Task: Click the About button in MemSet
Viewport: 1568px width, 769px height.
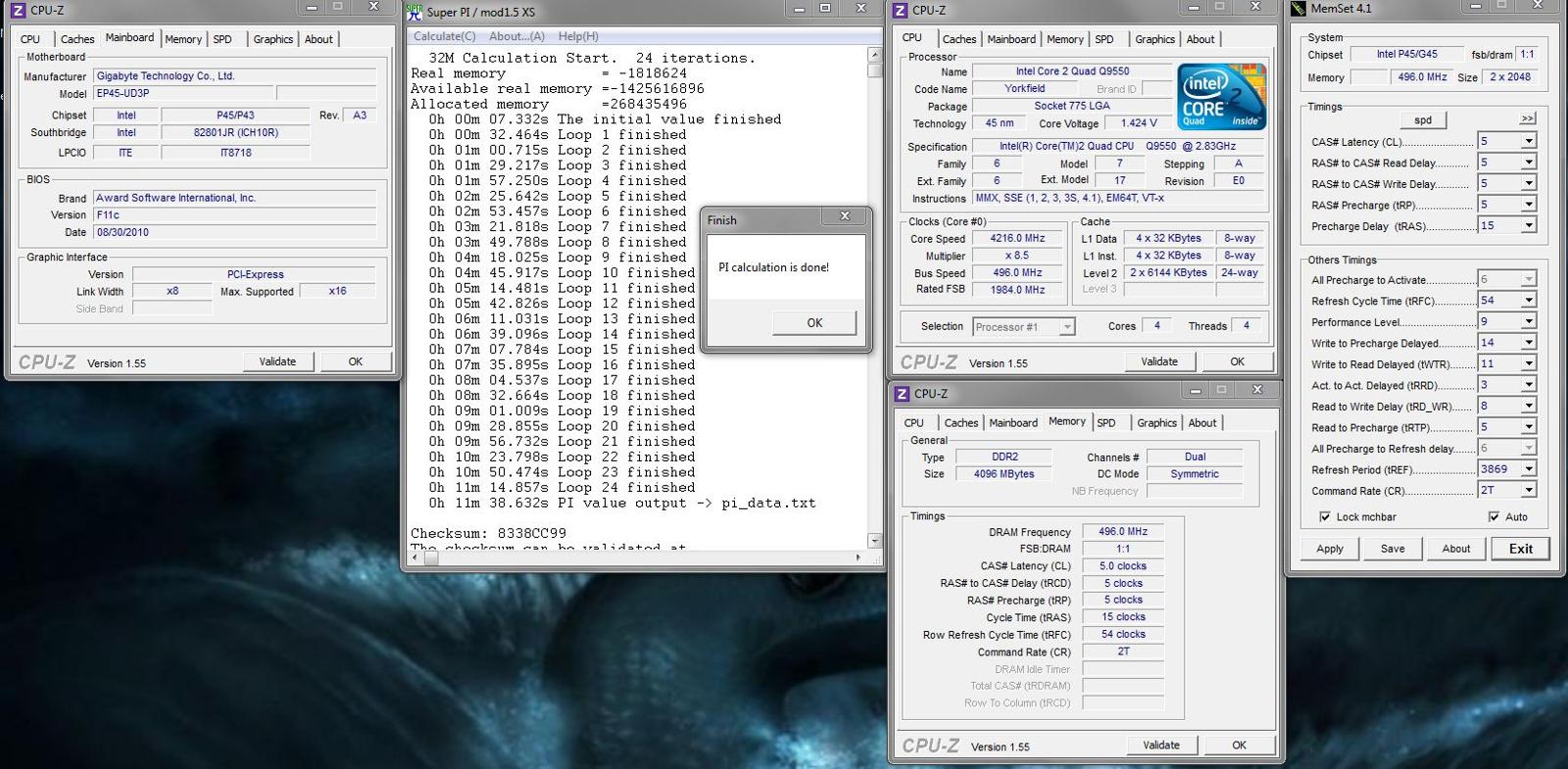Action: (1456, 549)
